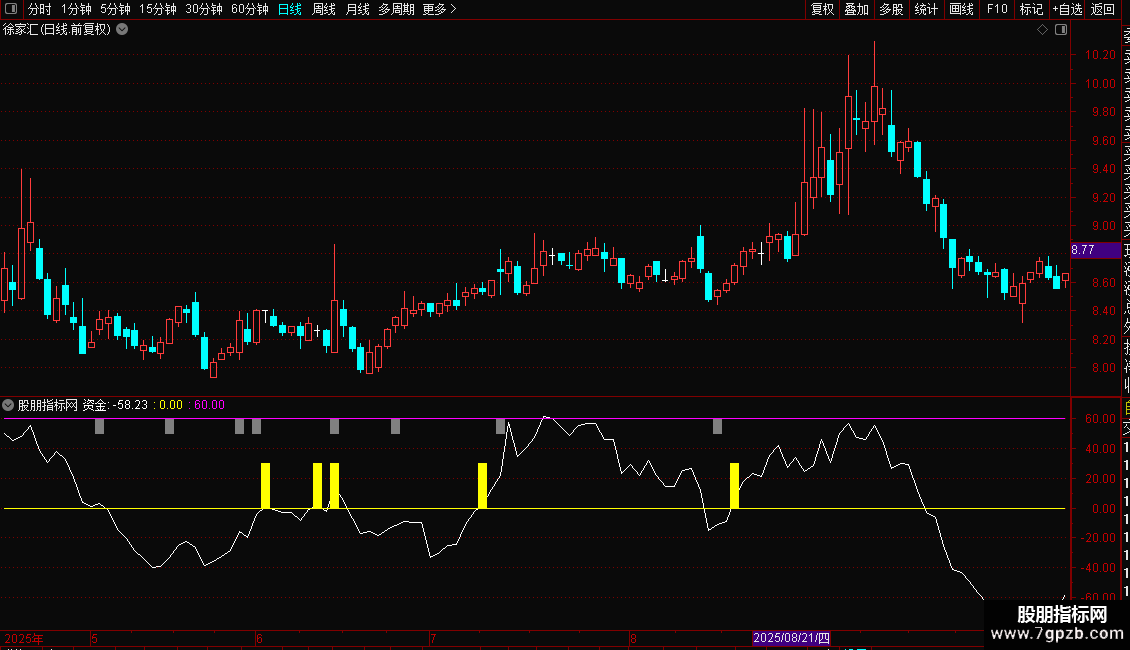Select the 30分钟 period
Image resolution: width=1130 pixels, height=650 pixels.
(x=204, y=9)
